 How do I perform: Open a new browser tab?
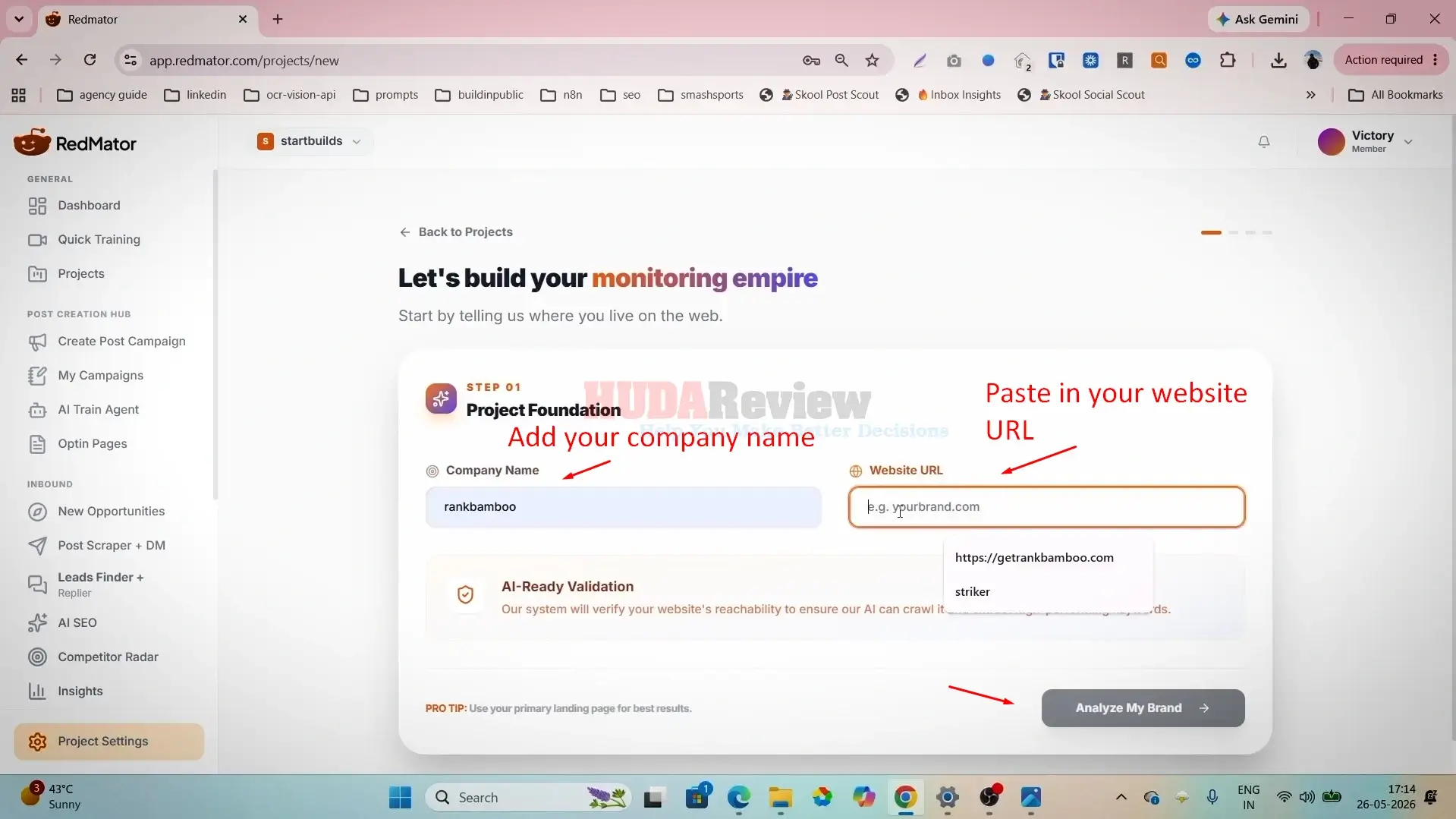coord(278,19)
